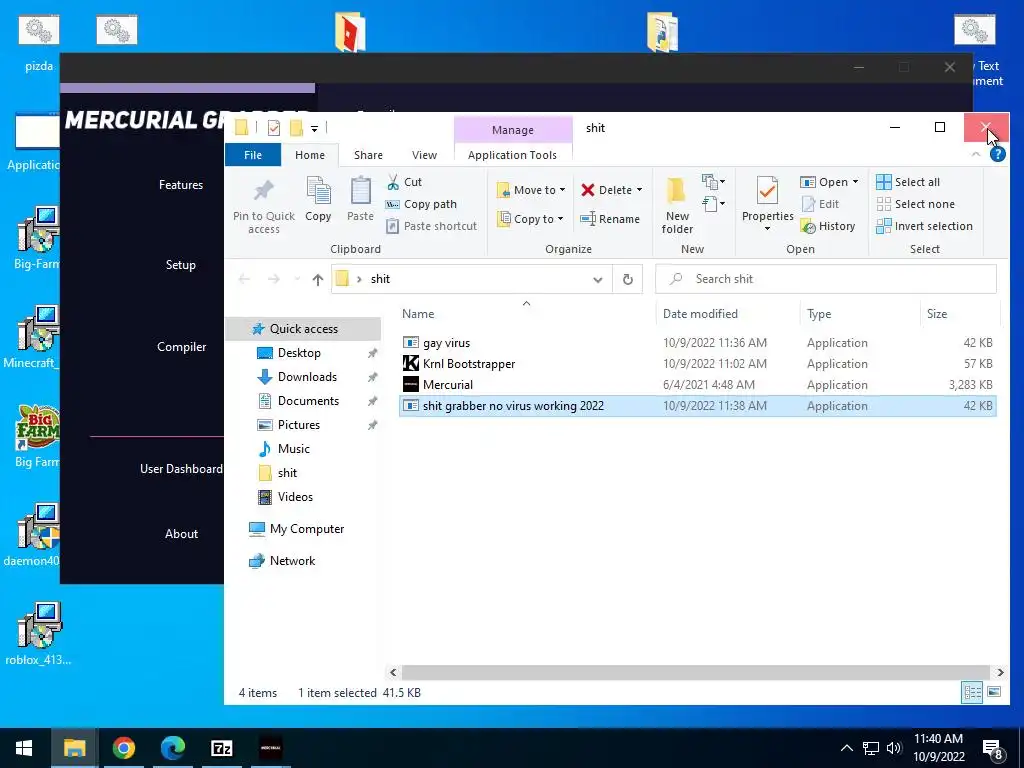Select the Mercurial application file
This screenshot has width=1024, height=768.
[x=697, y=385]
